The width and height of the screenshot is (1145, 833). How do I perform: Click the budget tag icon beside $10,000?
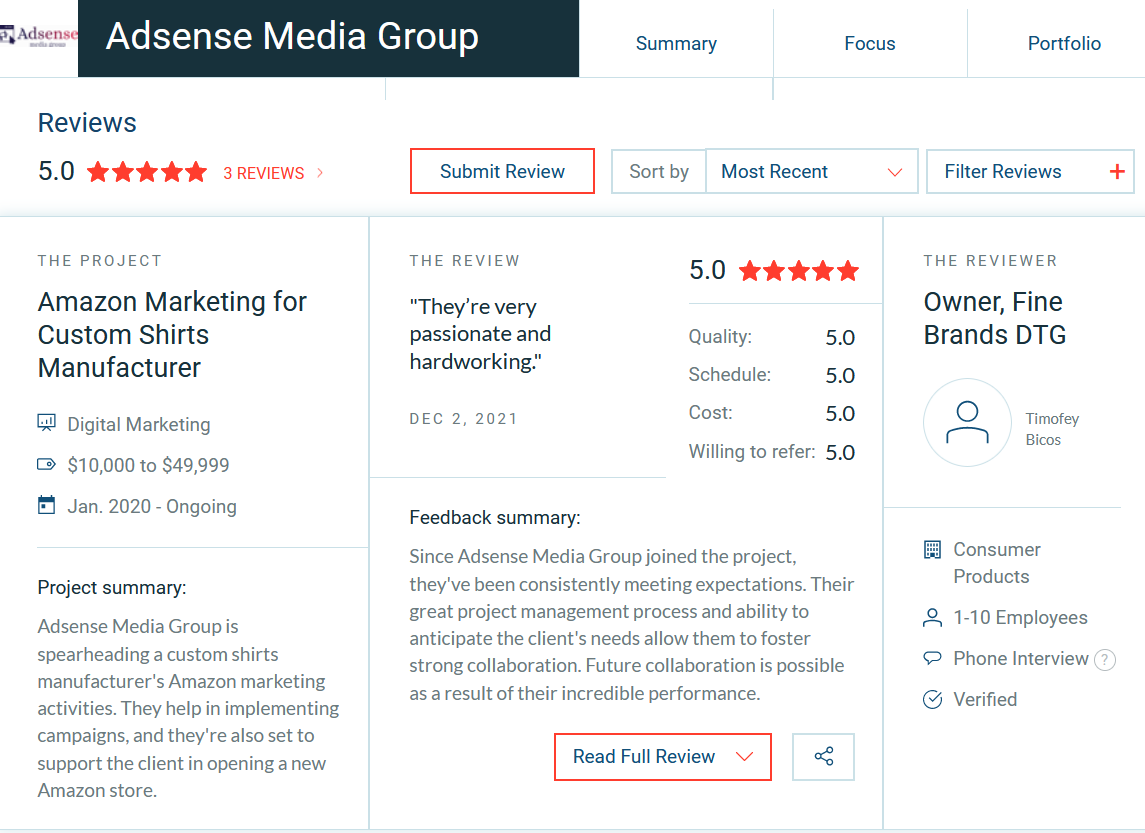(x=46, y=464)
